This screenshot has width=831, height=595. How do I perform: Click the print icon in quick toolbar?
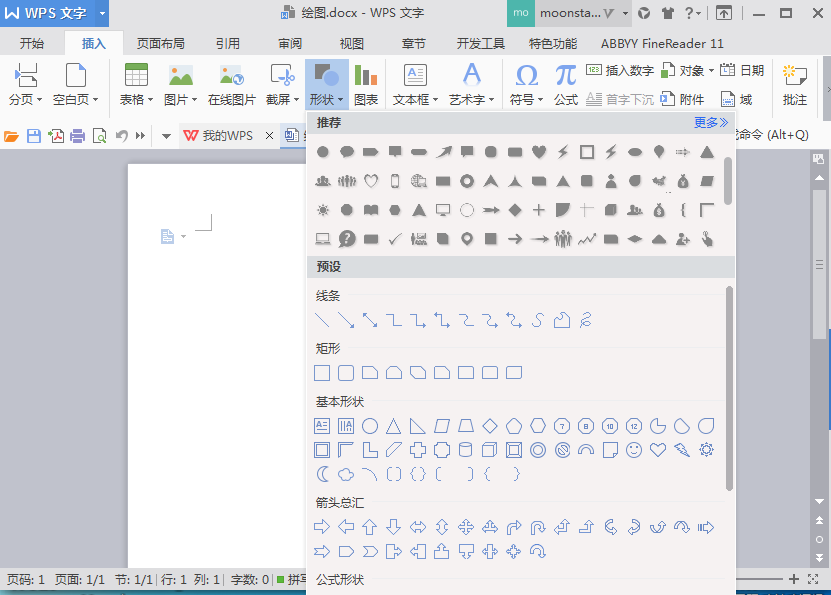[77, 136]
